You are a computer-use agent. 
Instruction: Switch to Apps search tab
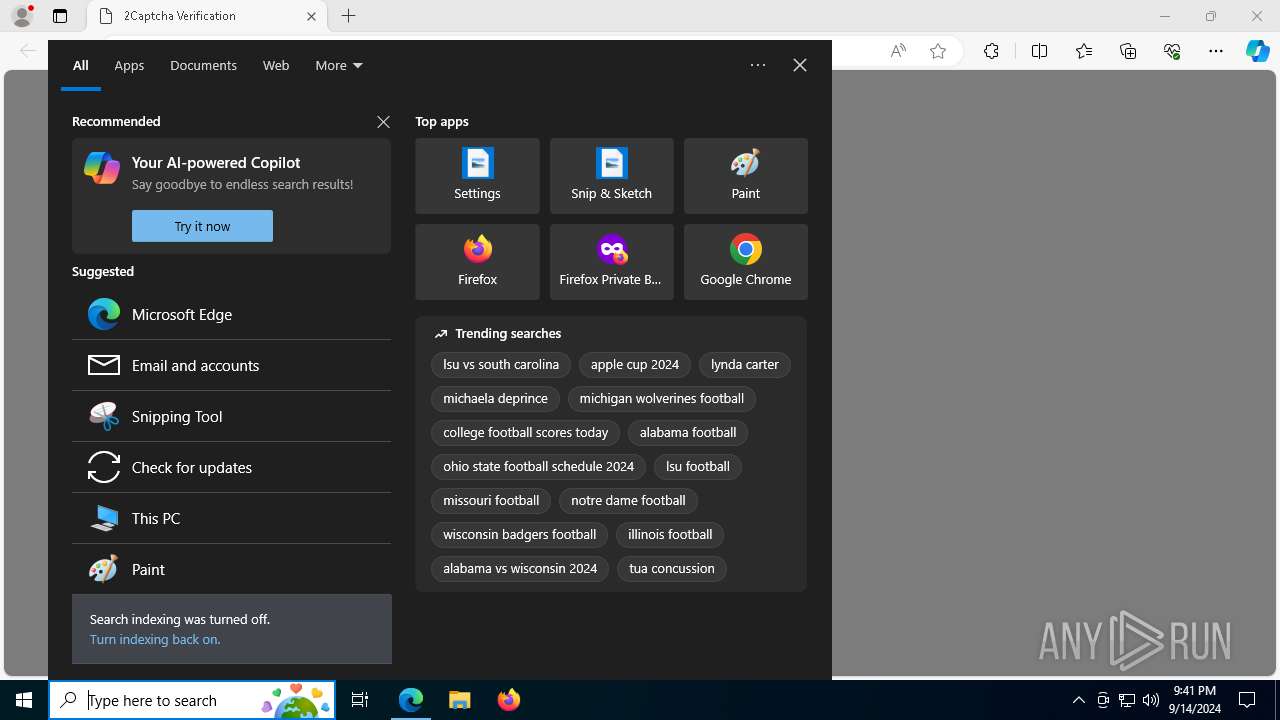pyautogui.click(x=129, y=65)
